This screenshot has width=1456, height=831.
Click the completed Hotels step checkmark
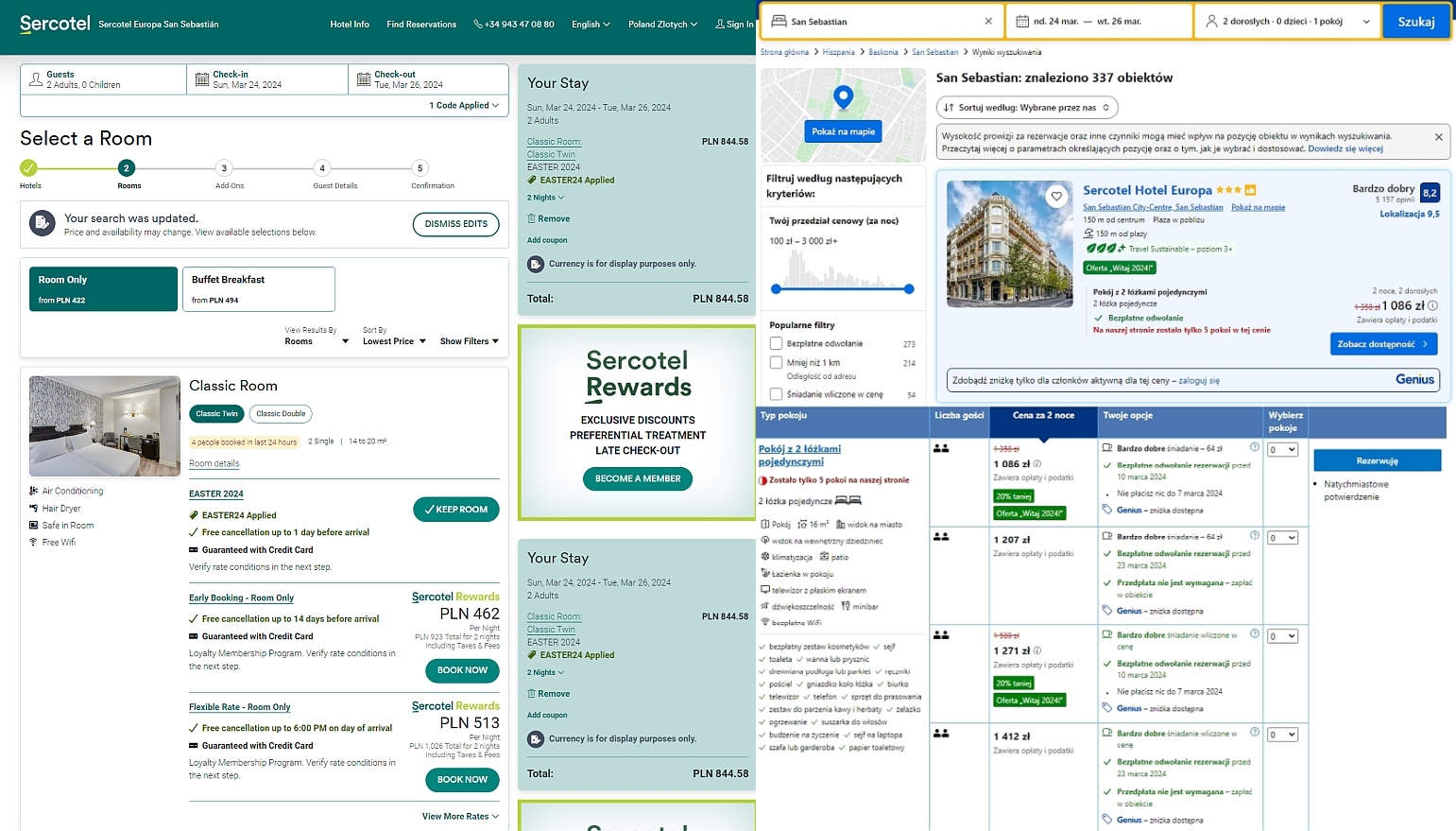[x=28, y=168]
